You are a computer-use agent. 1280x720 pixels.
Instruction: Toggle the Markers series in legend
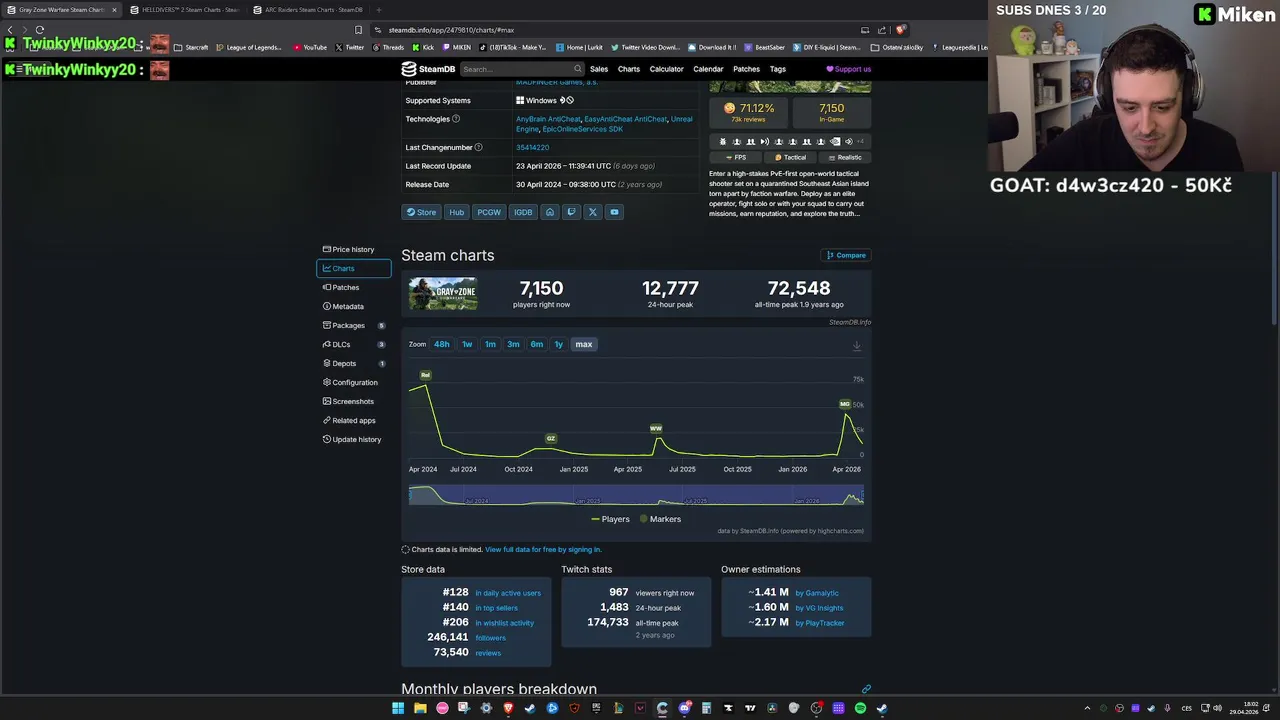coord(660,519)
